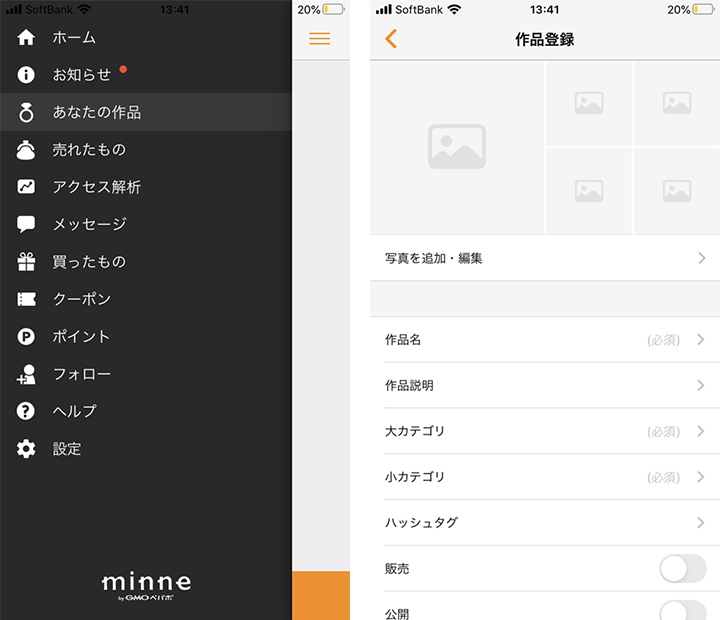Screen dimensions: 720x620
Task: Tap the bottom-middle small photo placeholder
Action: tap(589, 191)
